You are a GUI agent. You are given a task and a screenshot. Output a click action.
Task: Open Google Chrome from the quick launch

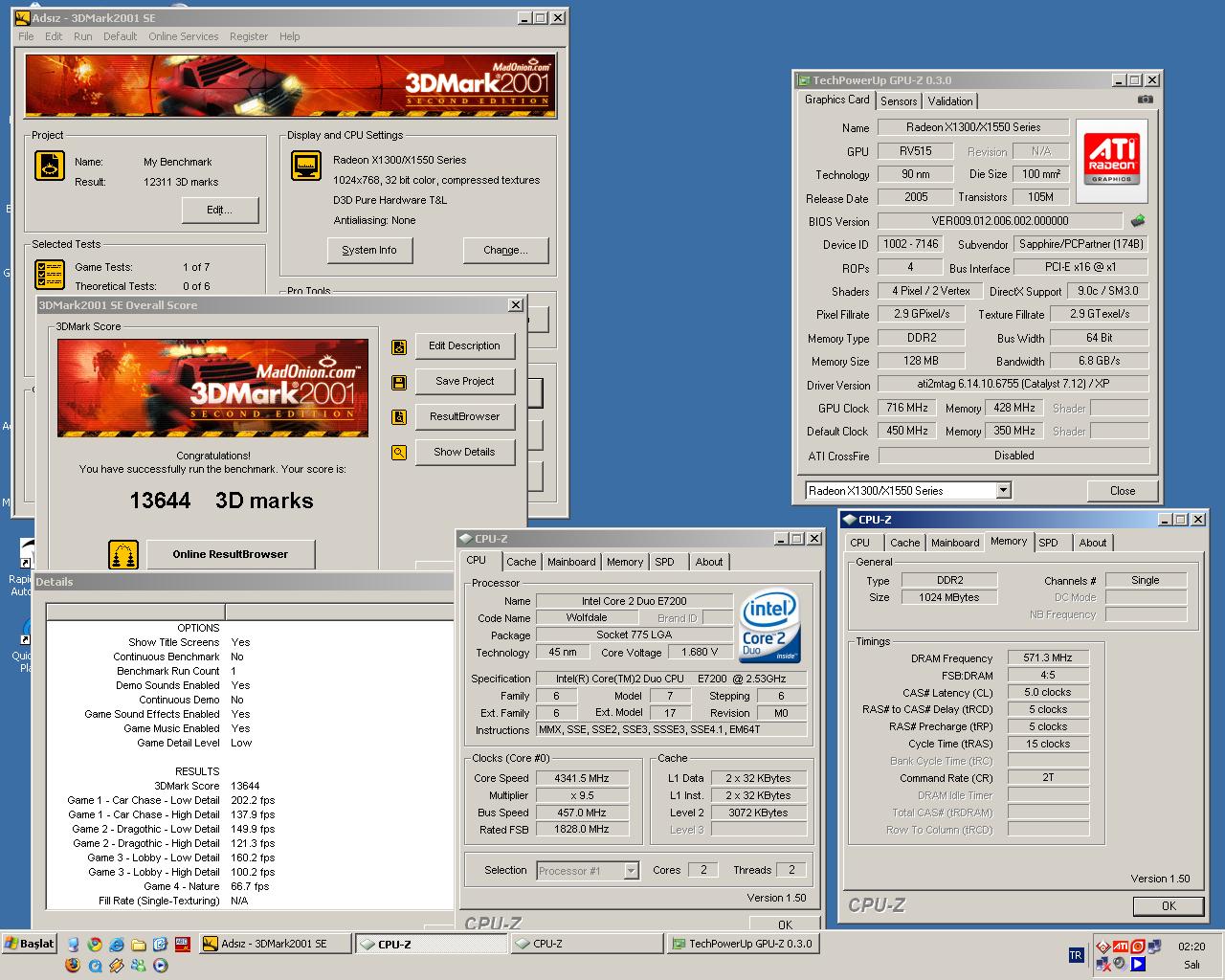pos(95,944)
